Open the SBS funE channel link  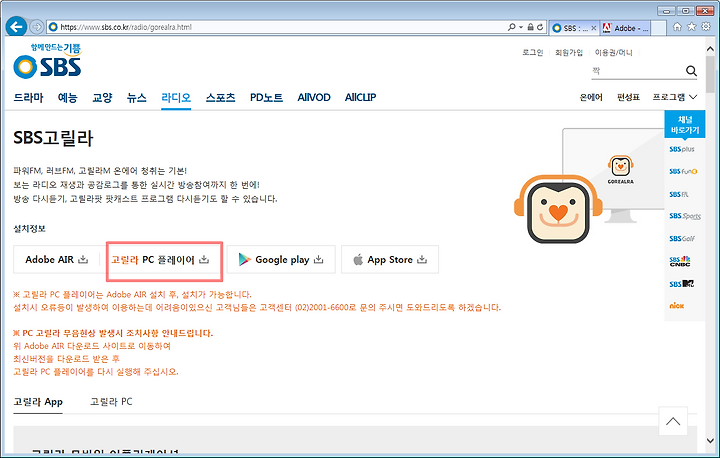click(683, 171)
